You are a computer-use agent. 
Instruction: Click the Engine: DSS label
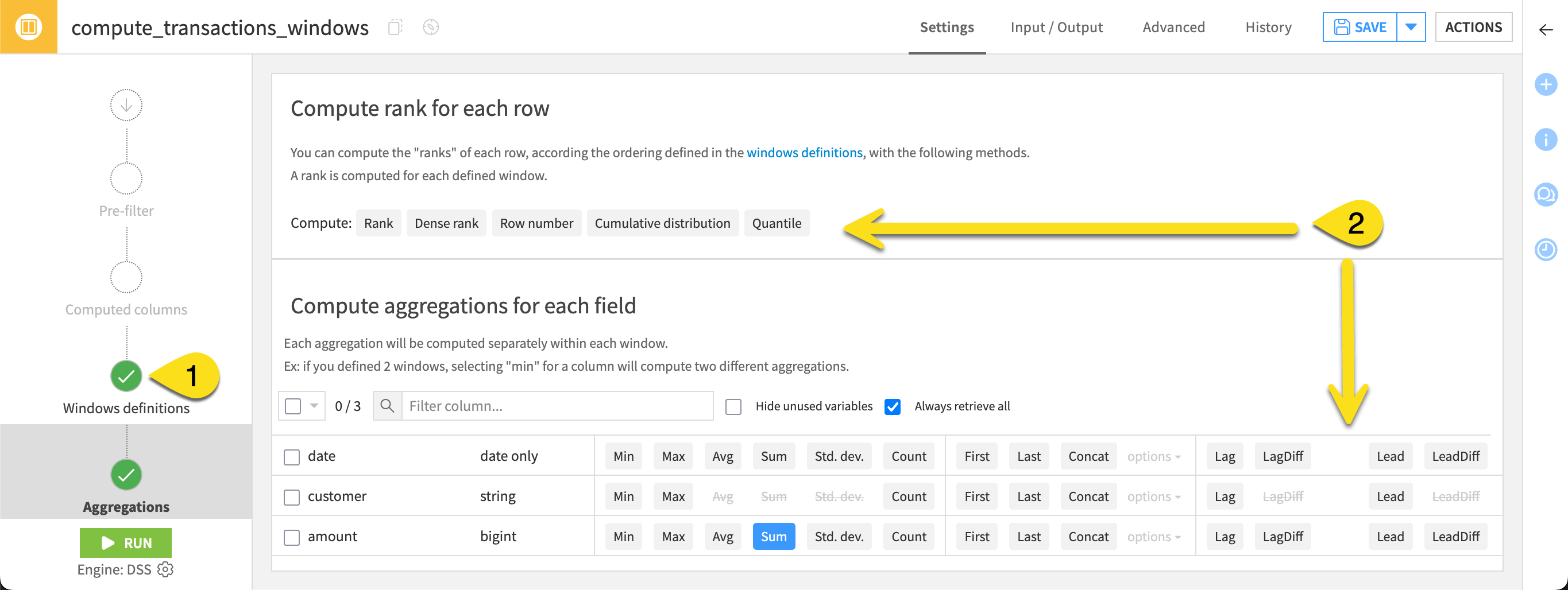tap(114, 569)
